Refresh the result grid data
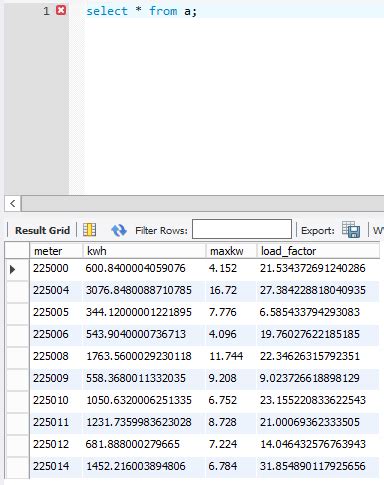 point(119,230)
